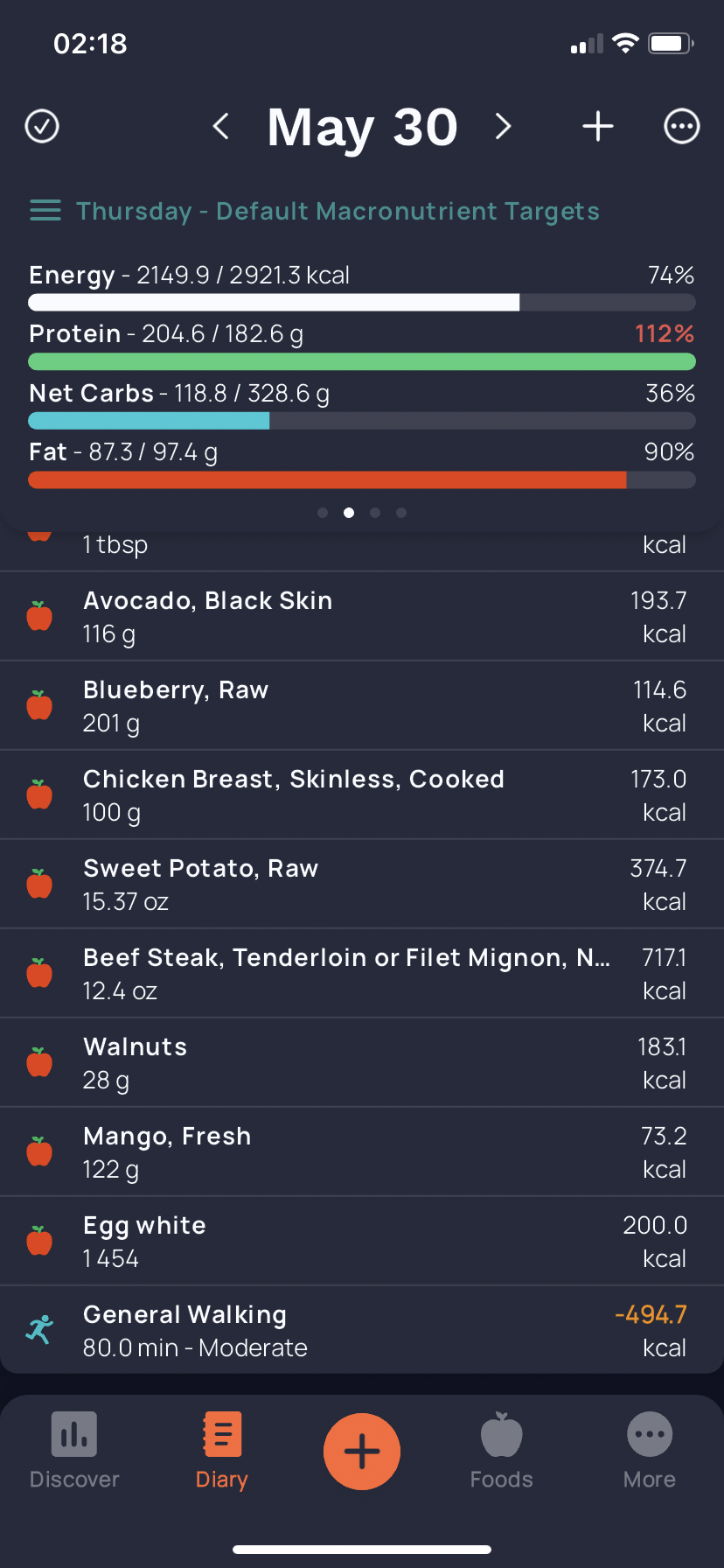Open the More tab
724x1568 pixels.
(650, 1451)
